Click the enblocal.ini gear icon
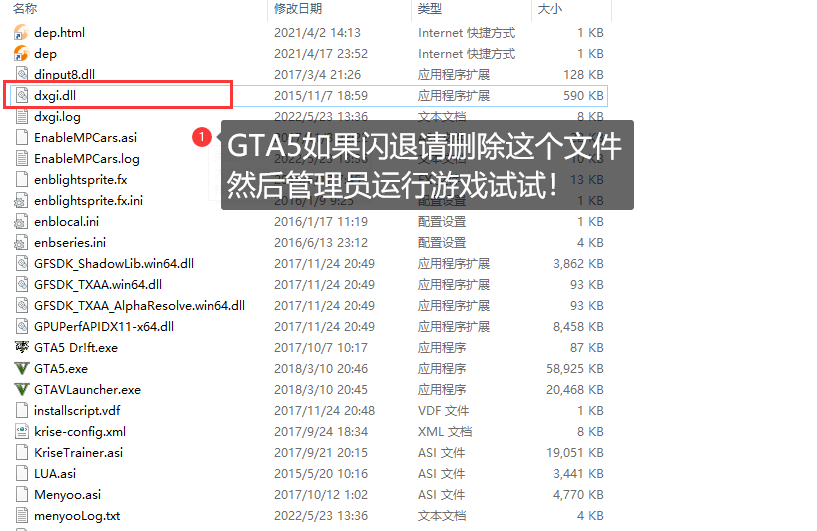Screen dimensions: 817x531 (21, 221)
